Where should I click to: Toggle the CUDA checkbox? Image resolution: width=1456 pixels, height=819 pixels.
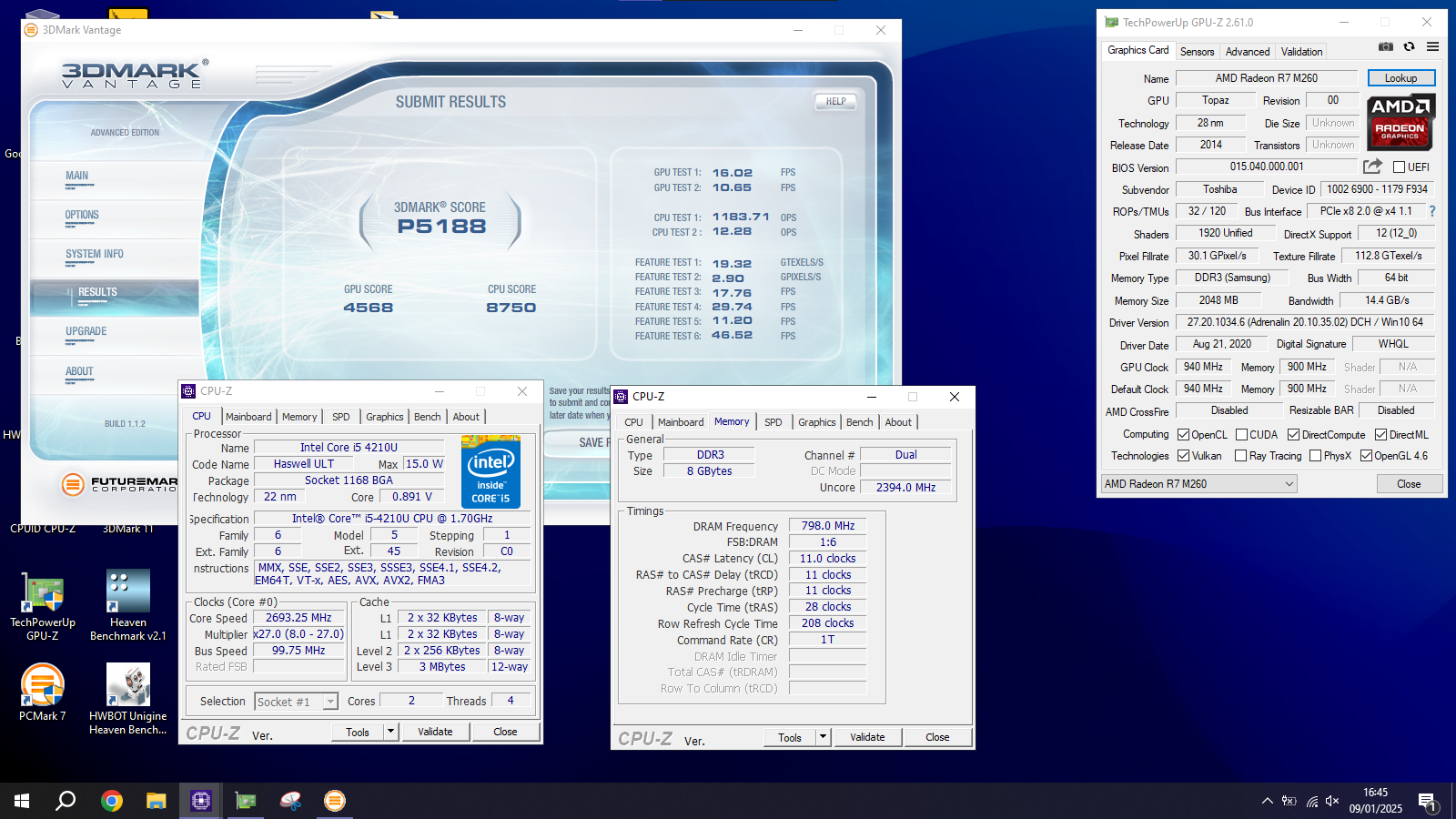coord(1241,435)
